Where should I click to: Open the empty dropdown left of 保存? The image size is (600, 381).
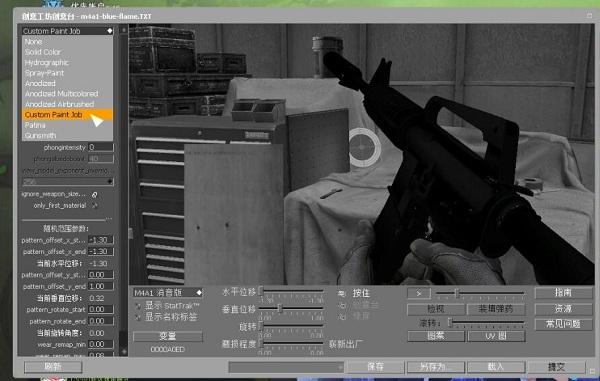pos(286,367)
